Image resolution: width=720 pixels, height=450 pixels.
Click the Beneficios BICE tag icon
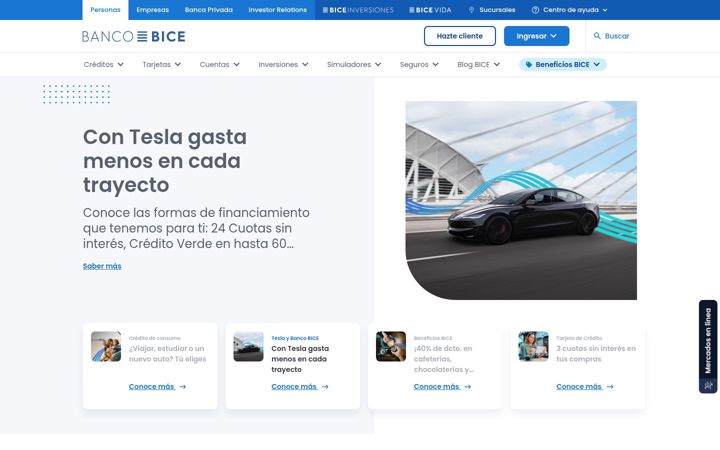point(529,65)
